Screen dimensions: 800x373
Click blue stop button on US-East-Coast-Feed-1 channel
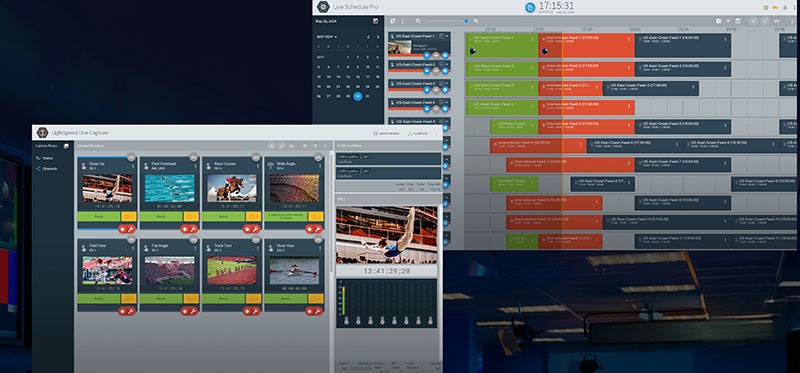(427, 55)
